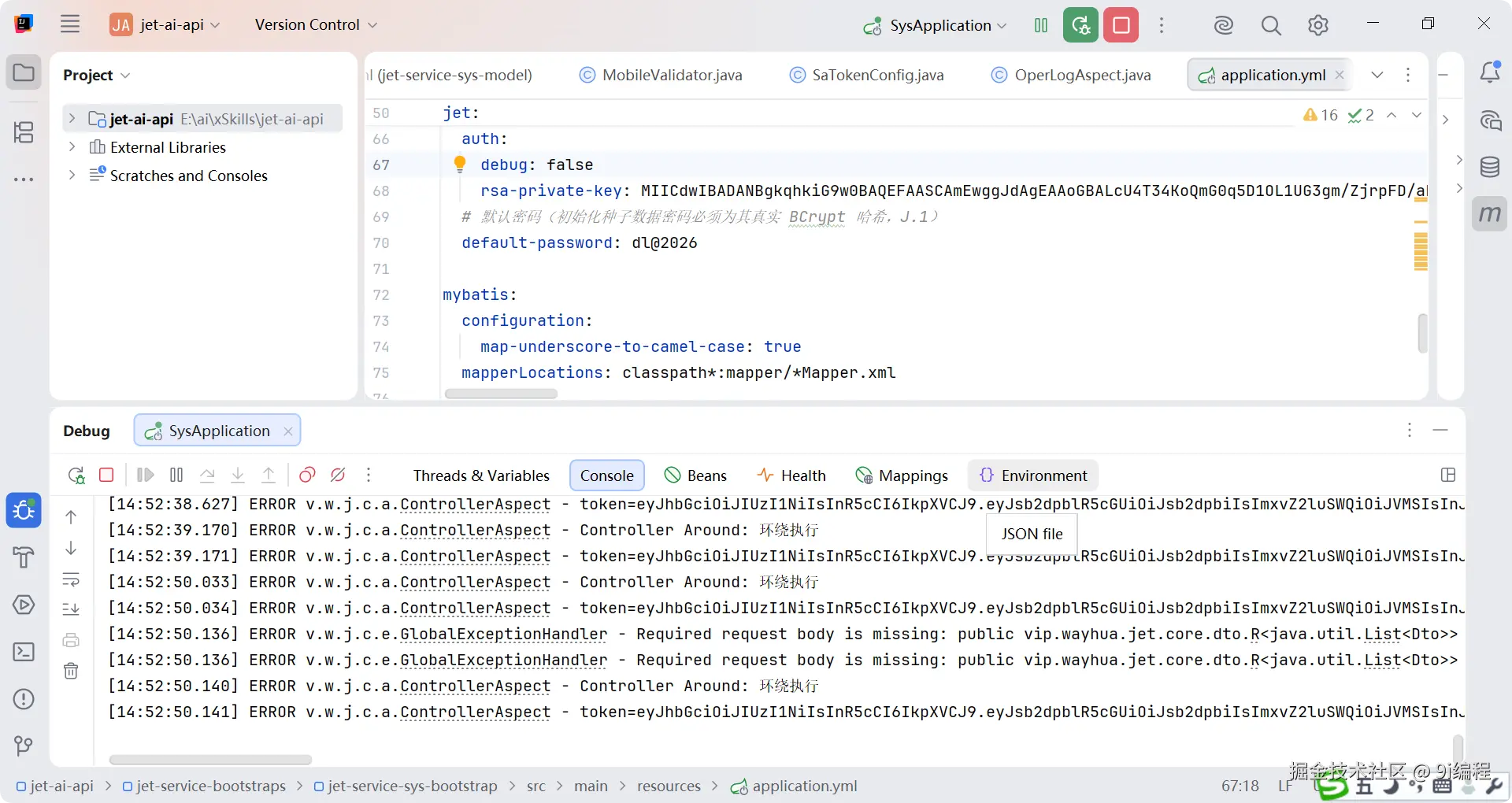Open the Health tab
This screenshot has width=1512, height=803.
coord(791,476)
